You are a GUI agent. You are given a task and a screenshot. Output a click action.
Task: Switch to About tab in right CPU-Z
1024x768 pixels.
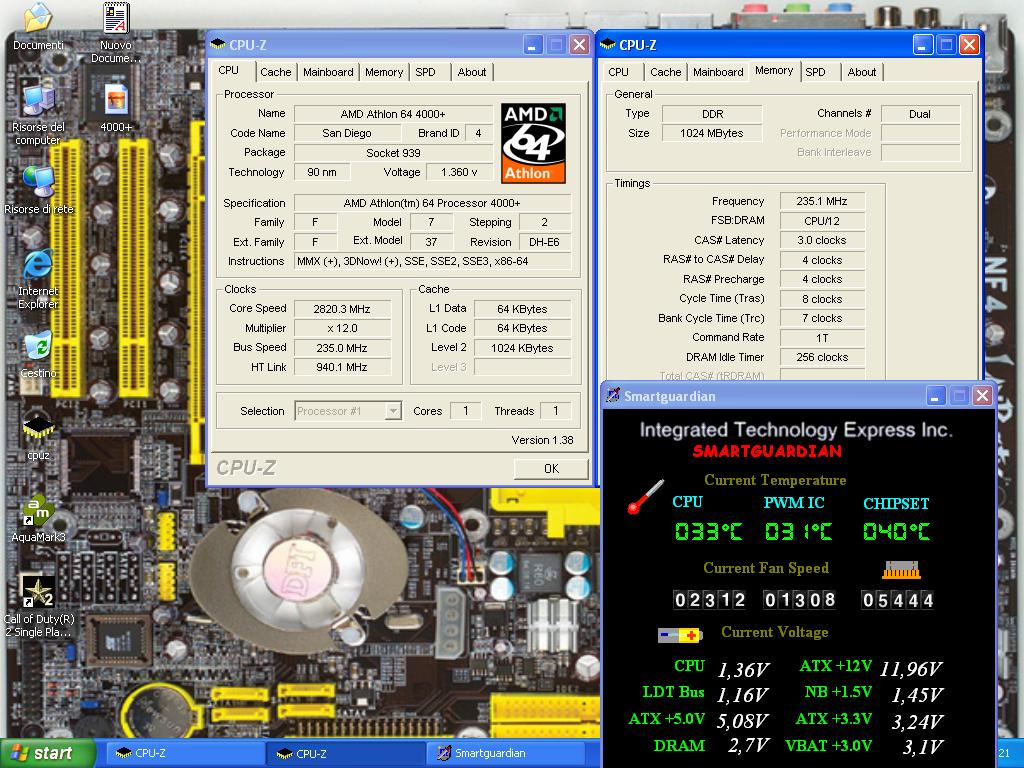click(862, 72)
